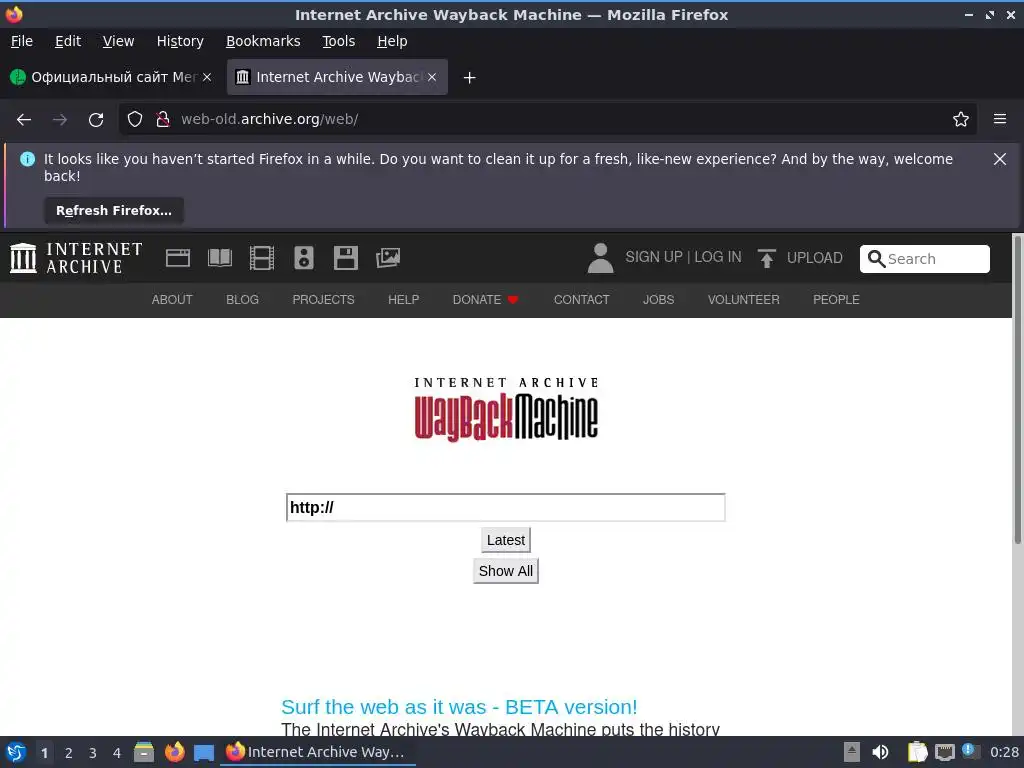Open the Internet Archive texts book icon
Screen dimensions: 1024x768
tap(219, 258)
